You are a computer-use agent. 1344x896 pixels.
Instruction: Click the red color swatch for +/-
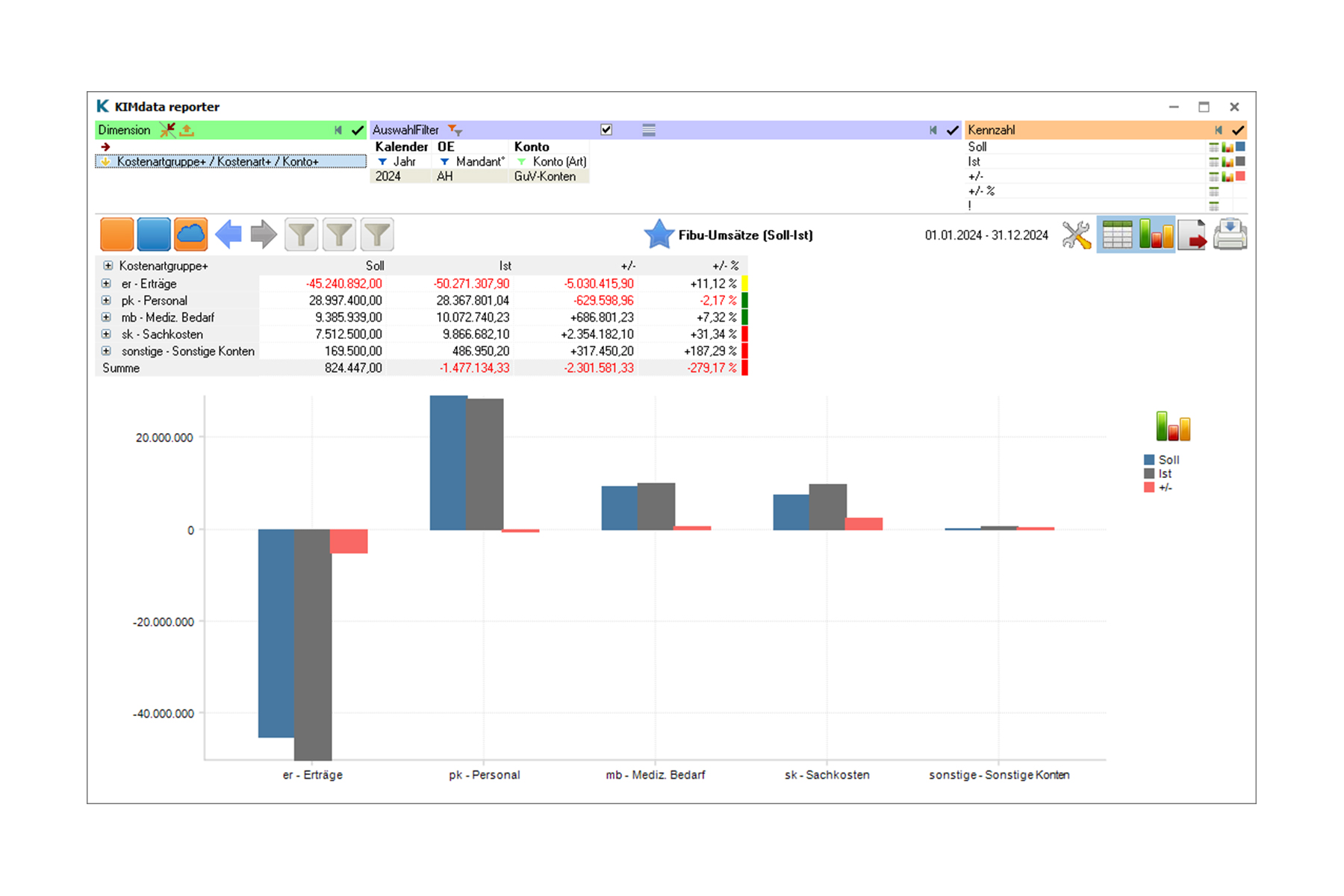click(1240, 177)
